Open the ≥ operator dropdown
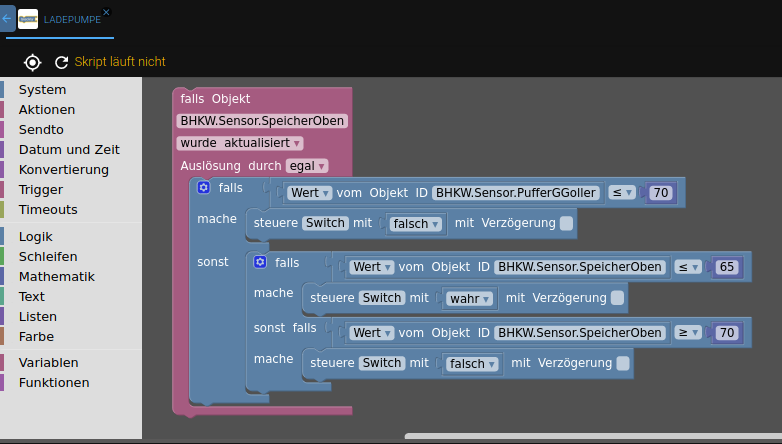 point(688,333)
